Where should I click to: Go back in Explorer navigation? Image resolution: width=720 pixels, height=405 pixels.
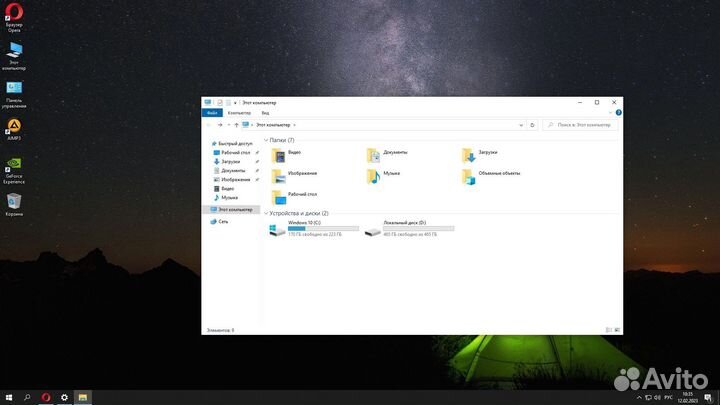pos(209,125)
